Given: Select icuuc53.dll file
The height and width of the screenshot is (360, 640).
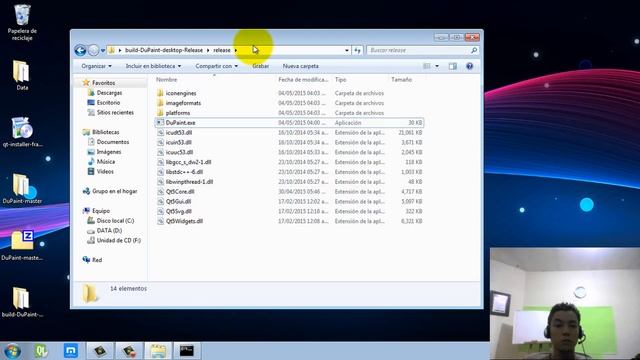Looking at the screenshot, I should click(x=179, y=152).
